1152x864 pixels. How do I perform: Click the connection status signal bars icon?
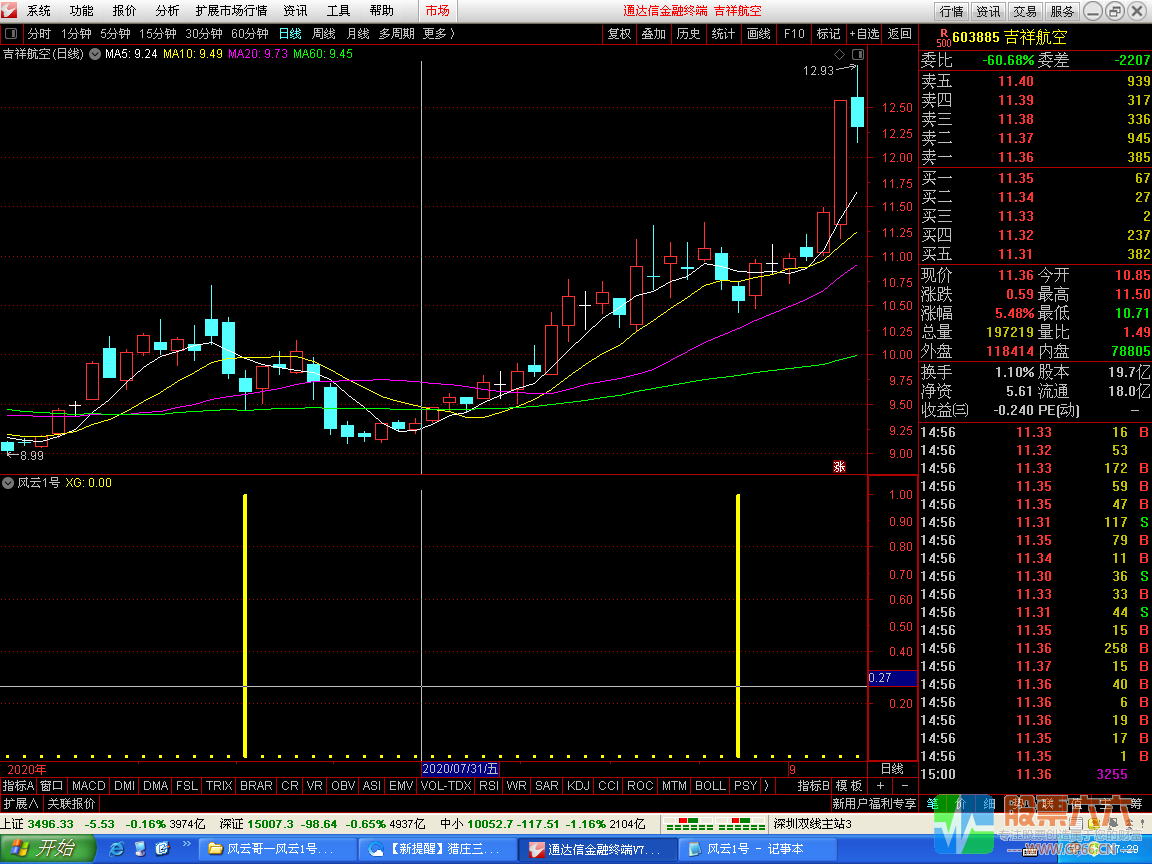pos(716,824)
